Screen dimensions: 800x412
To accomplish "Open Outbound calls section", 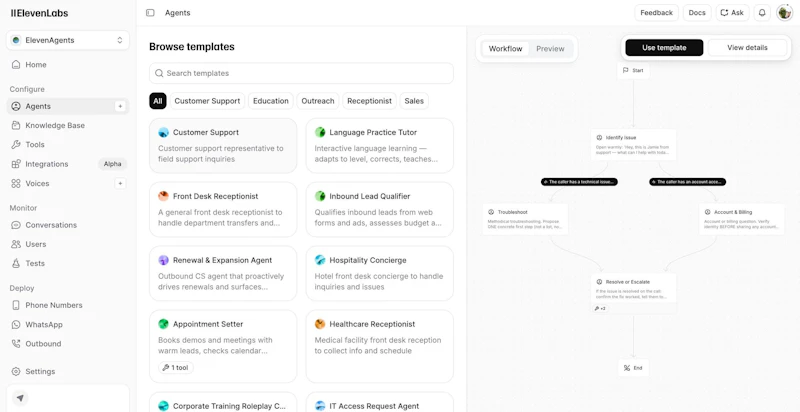I will click(67, 344).
